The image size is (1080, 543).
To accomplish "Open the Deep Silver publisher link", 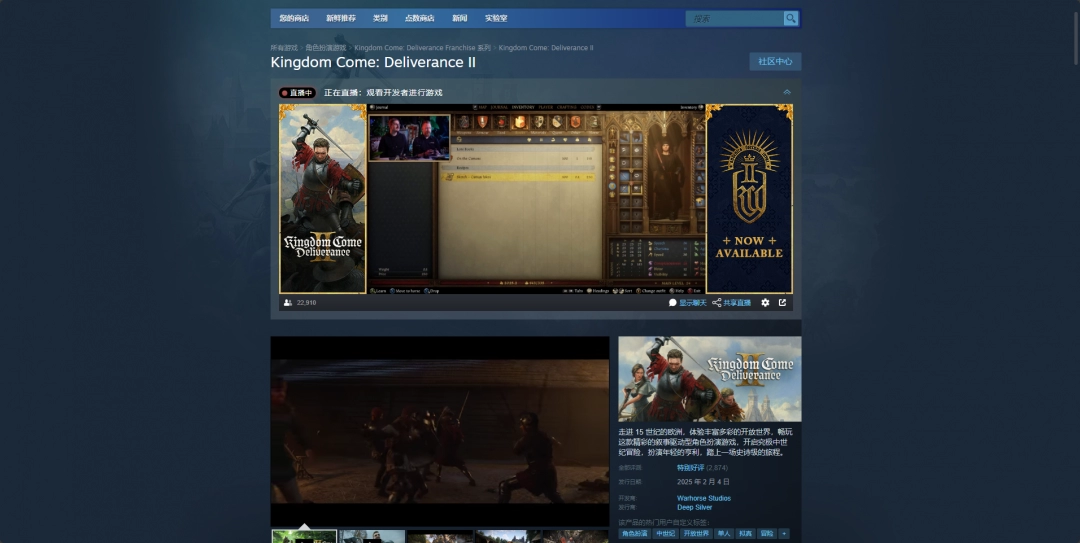I will point(694,507).
